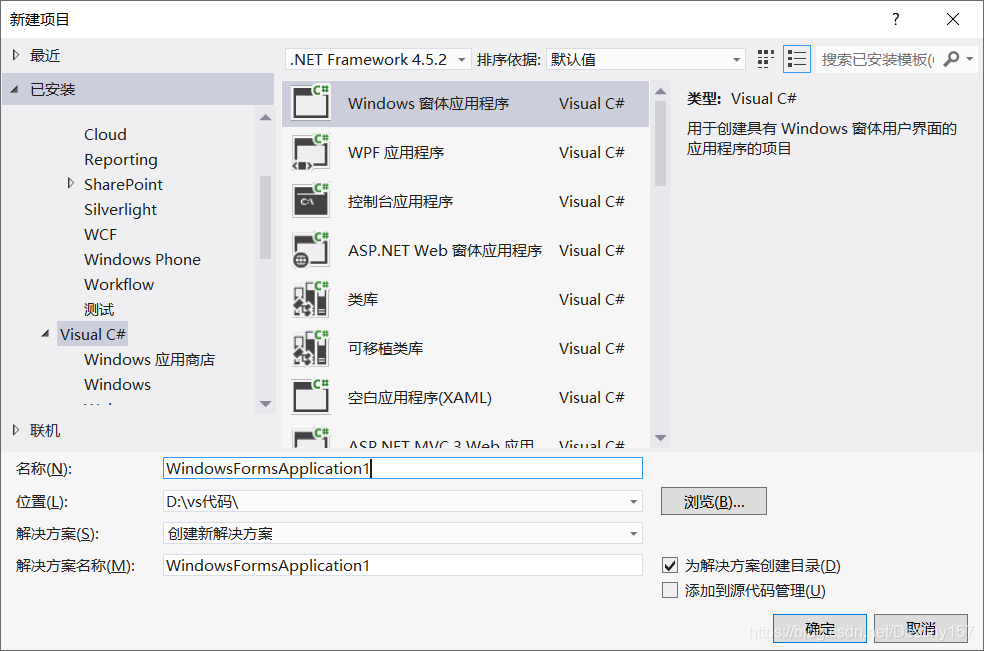The image size is (984, 651).
Task: Expand the 最近 section
Action: 16,55
